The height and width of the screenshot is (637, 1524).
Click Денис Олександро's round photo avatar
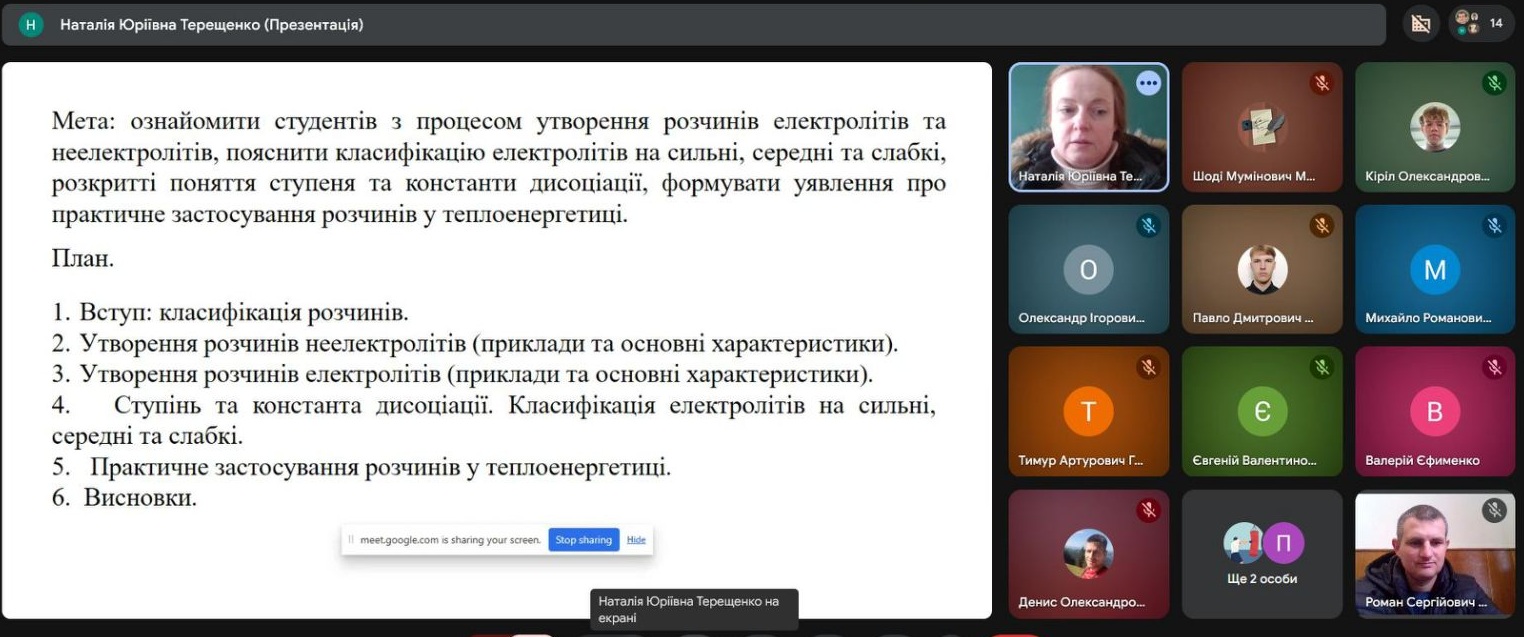[1088, 554]
